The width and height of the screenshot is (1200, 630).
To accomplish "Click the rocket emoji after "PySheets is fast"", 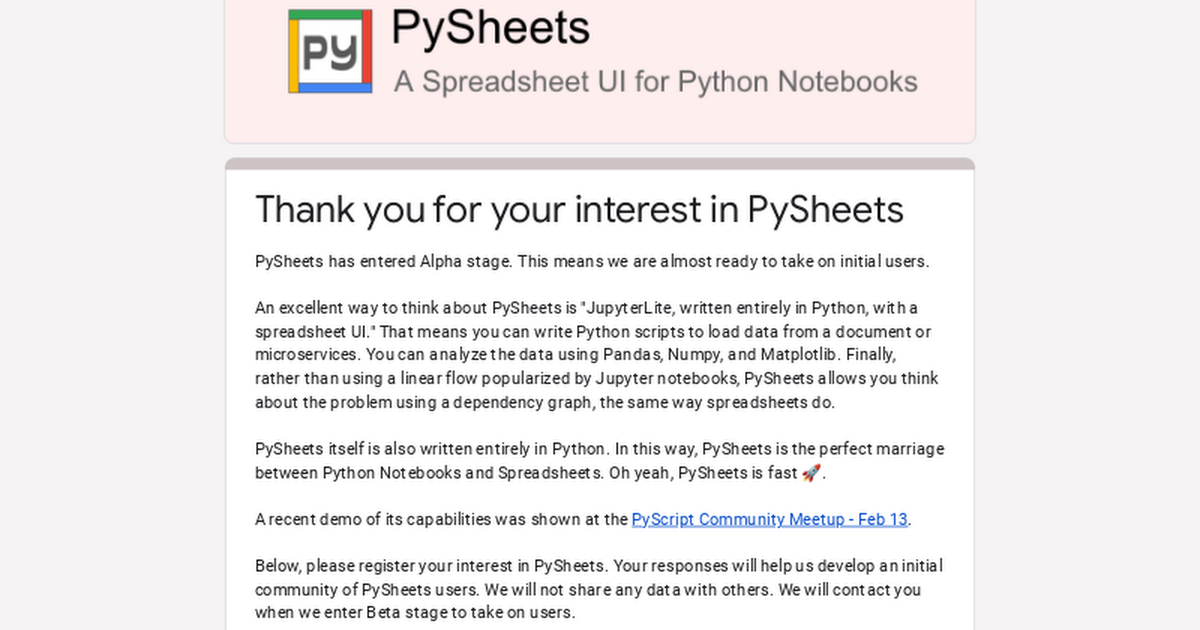I will click(811, 473).
